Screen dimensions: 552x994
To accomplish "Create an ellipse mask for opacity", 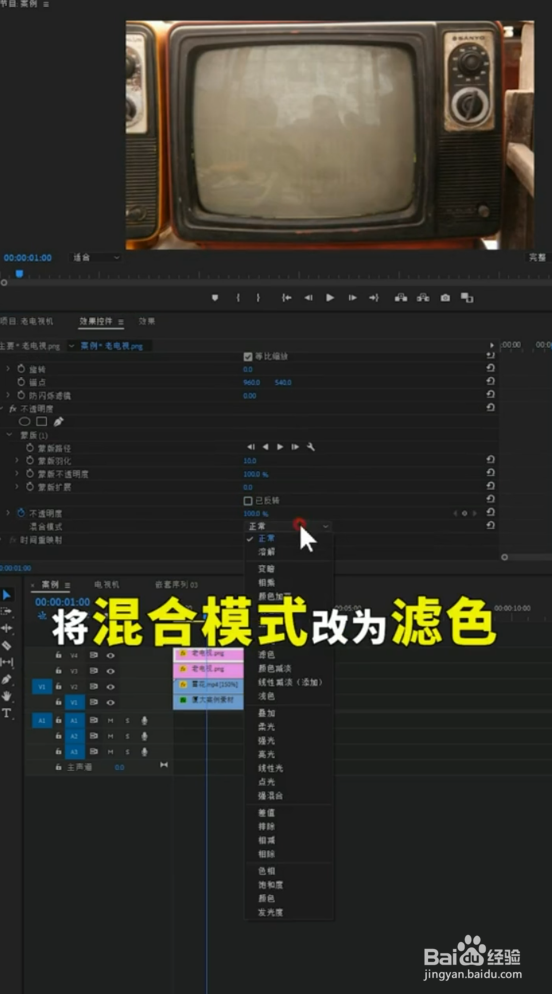I will (24, 422).
